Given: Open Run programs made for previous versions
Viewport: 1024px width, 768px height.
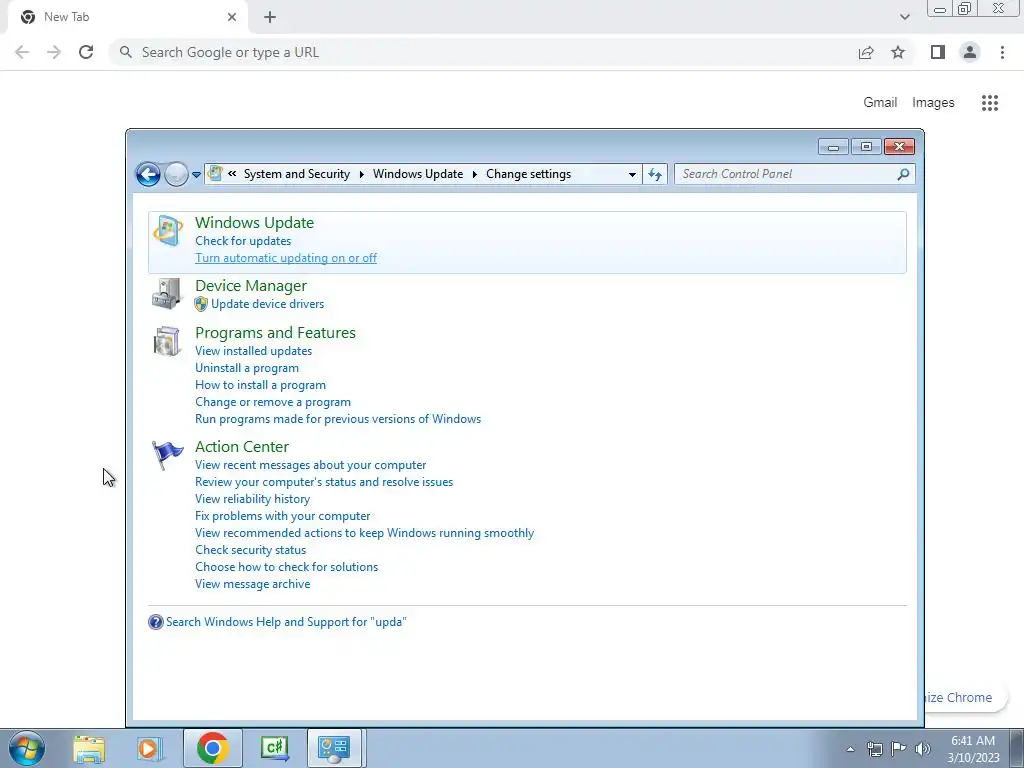Looking at the screenshot, I should pos(338,419).
